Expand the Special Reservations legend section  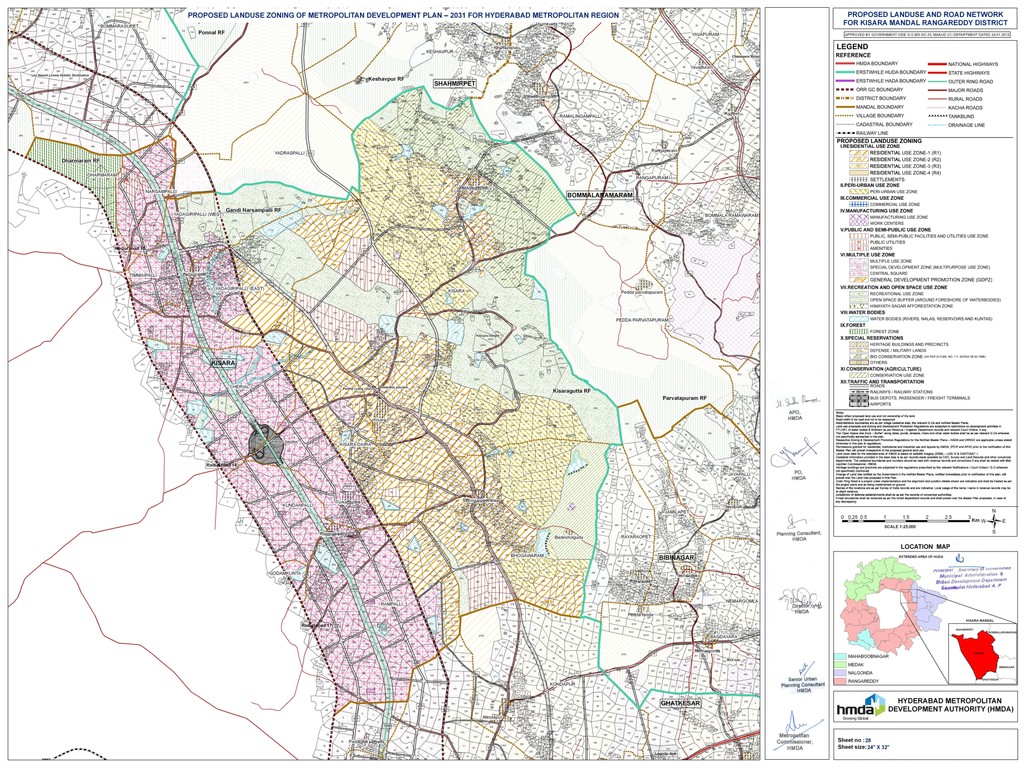click(x=873, y=337)
